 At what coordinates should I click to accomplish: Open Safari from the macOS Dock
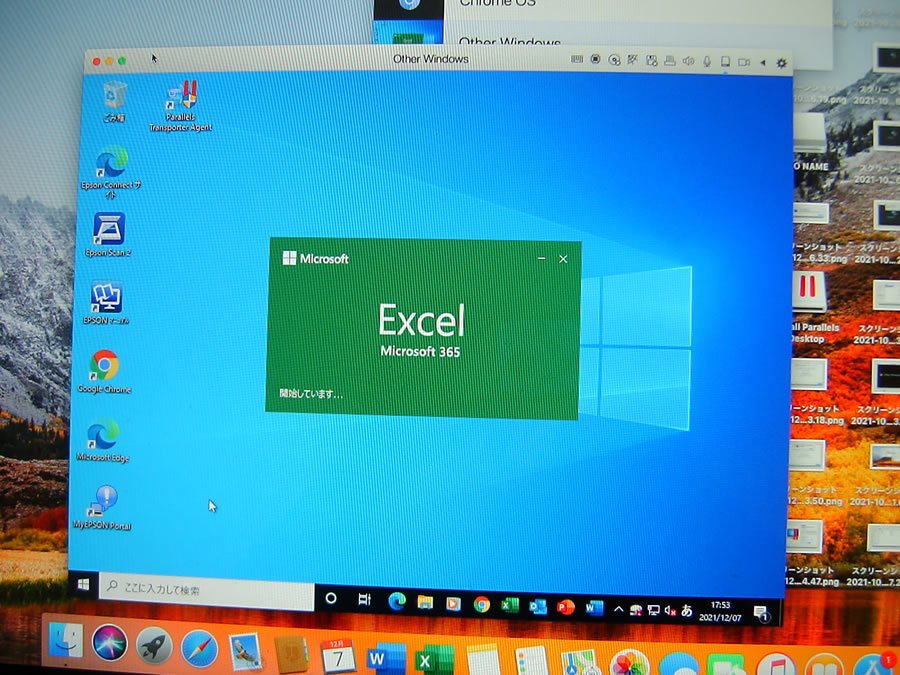click(200, 649)
